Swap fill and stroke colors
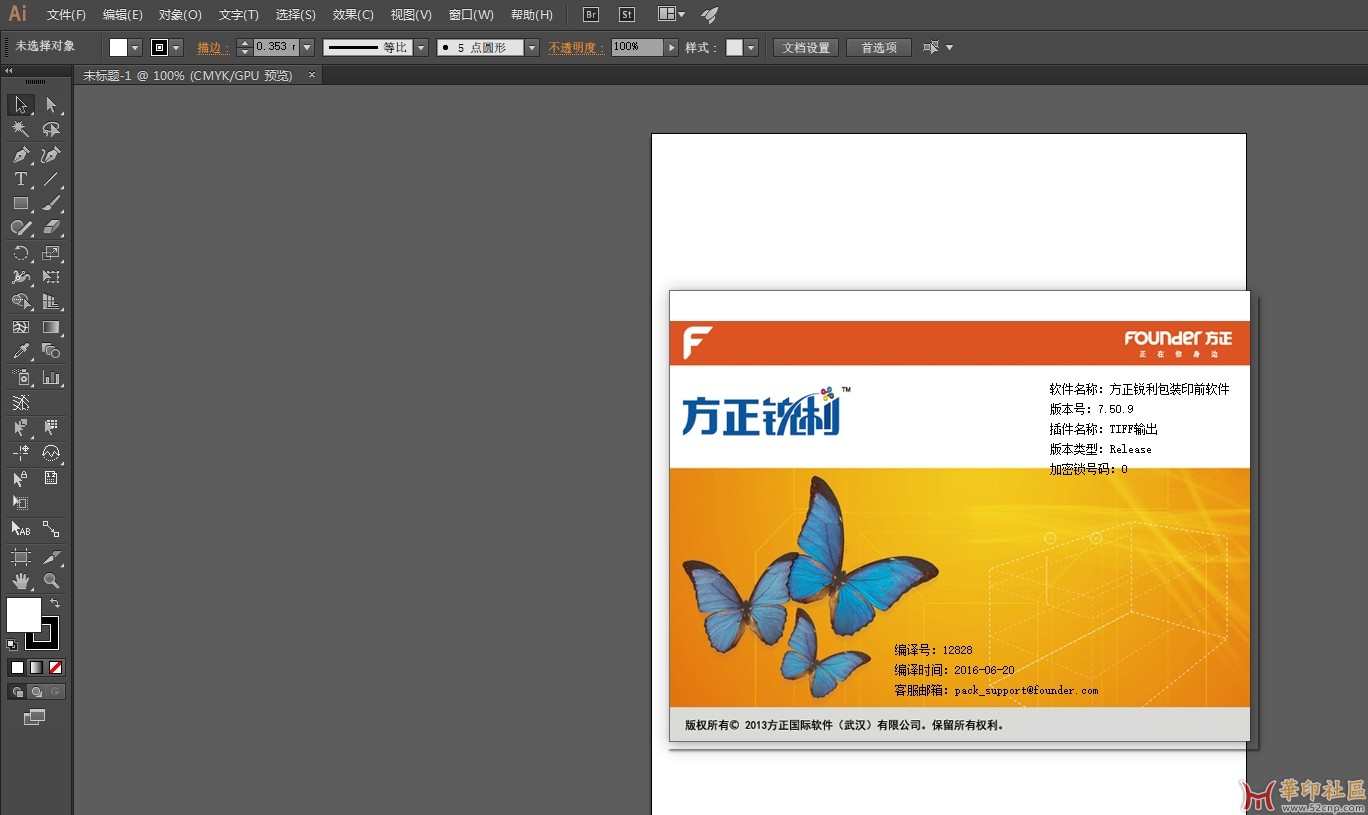The width and height of the screenshot is (1368, 815). click(x=55, y=603)
